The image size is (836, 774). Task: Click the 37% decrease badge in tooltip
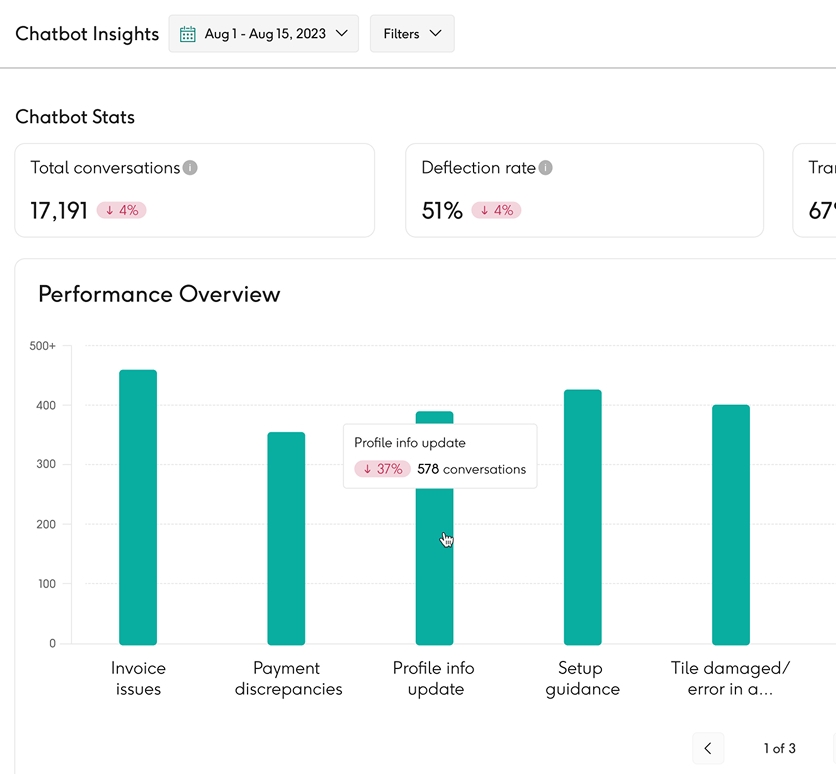click(382, 469)
